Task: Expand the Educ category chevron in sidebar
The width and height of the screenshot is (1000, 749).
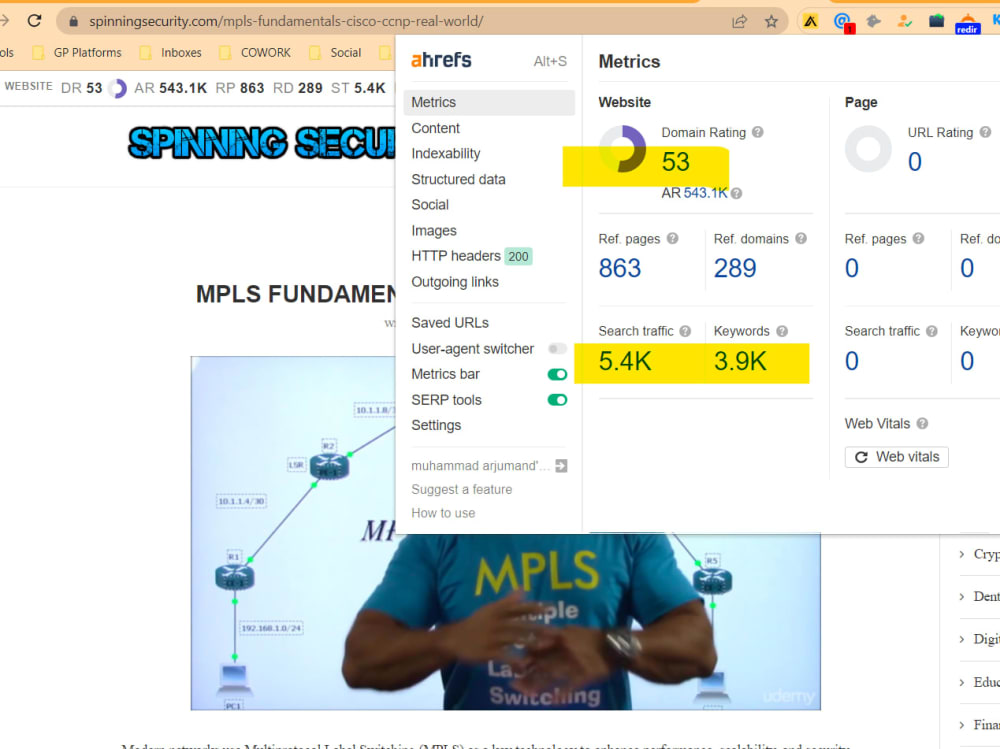Action: click(962, 683)
